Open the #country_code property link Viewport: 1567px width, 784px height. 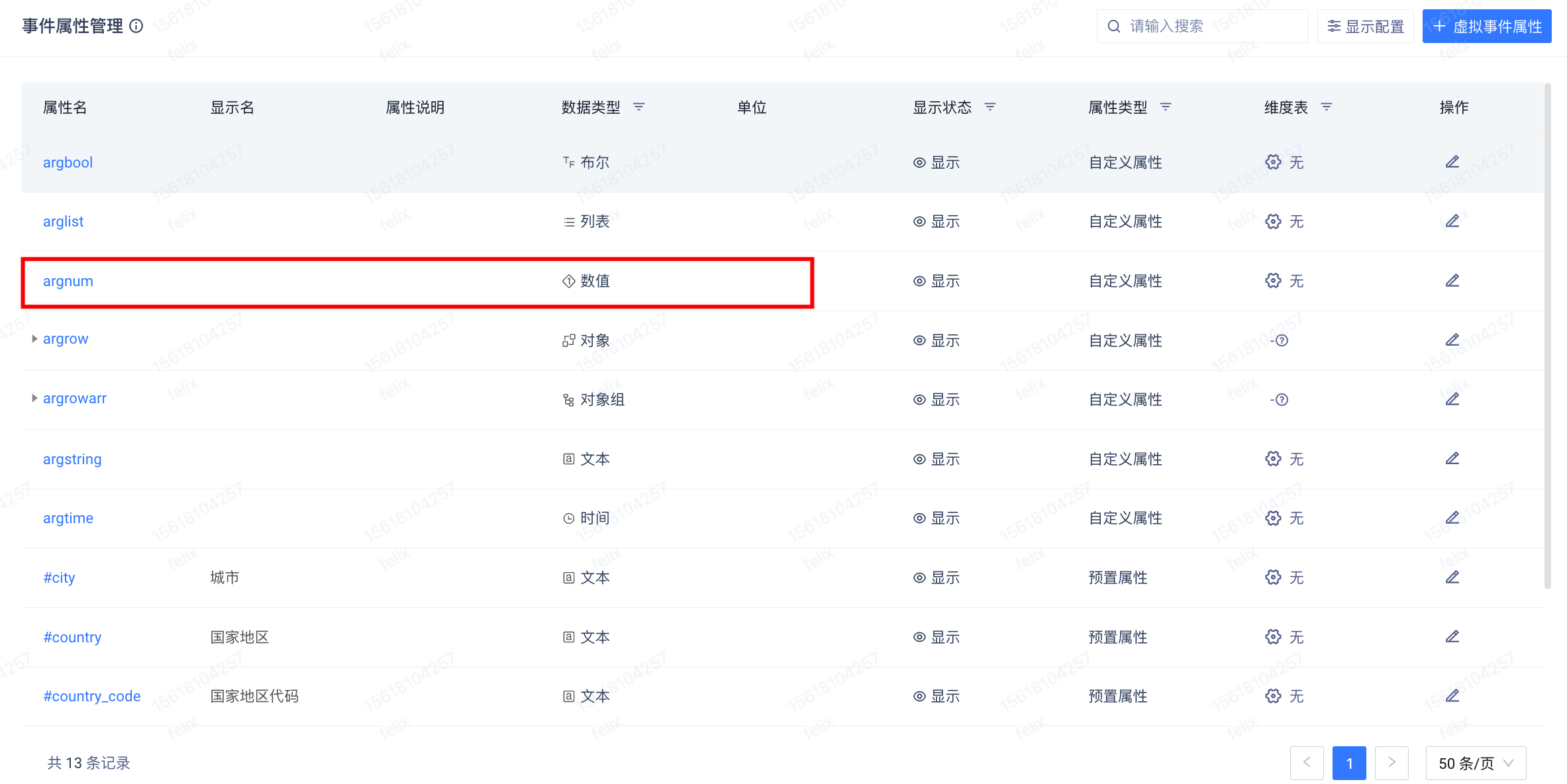tap(91, 696)
